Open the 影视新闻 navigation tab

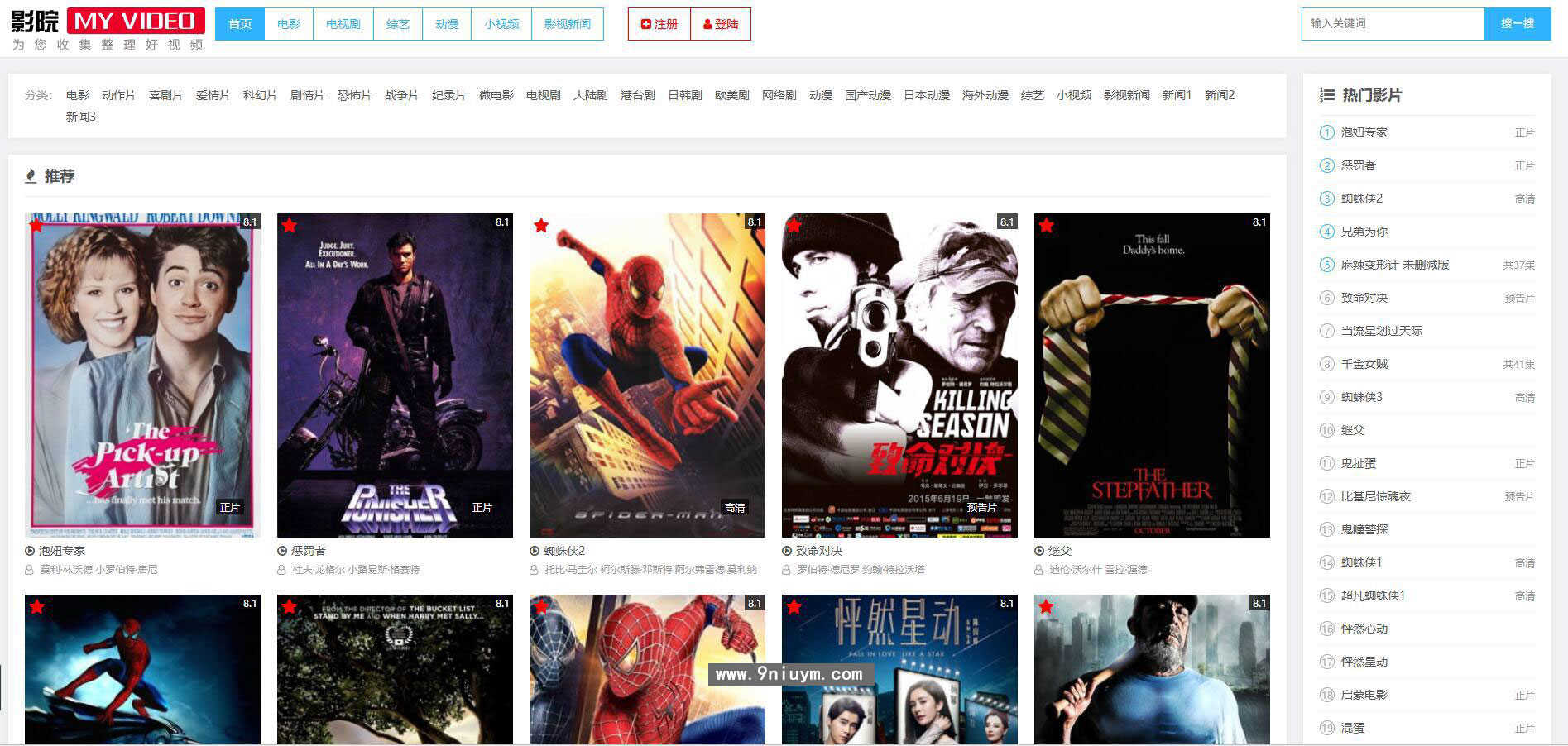point(567,24)
